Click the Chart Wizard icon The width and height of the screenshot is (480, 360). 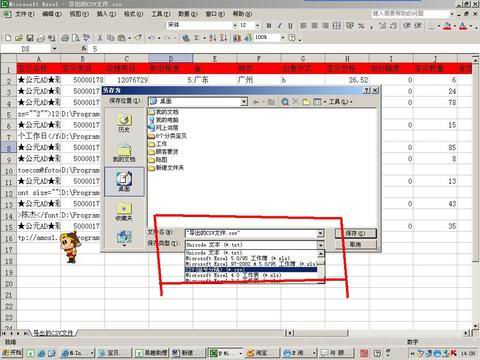pos(237,38)
